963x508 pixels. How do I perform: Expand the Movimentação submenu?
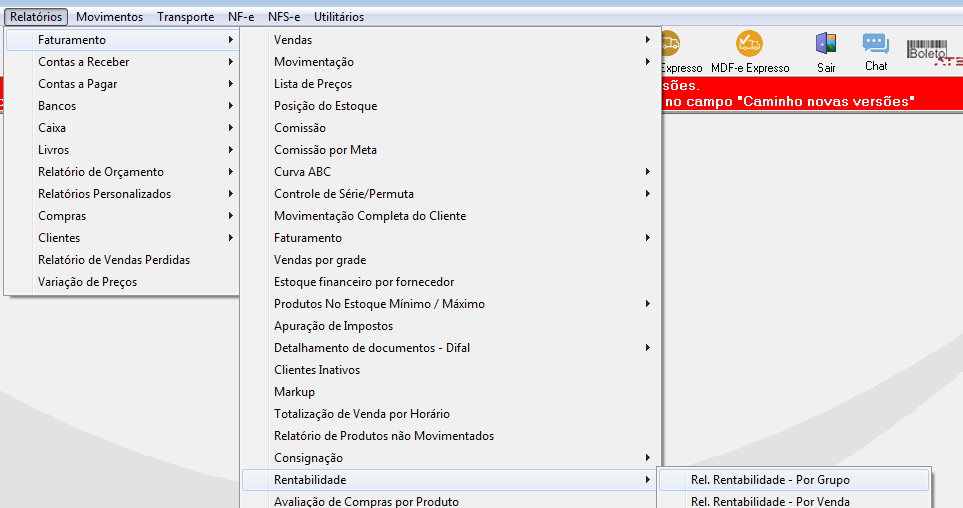pyautogui.click(x=451, y=62)
